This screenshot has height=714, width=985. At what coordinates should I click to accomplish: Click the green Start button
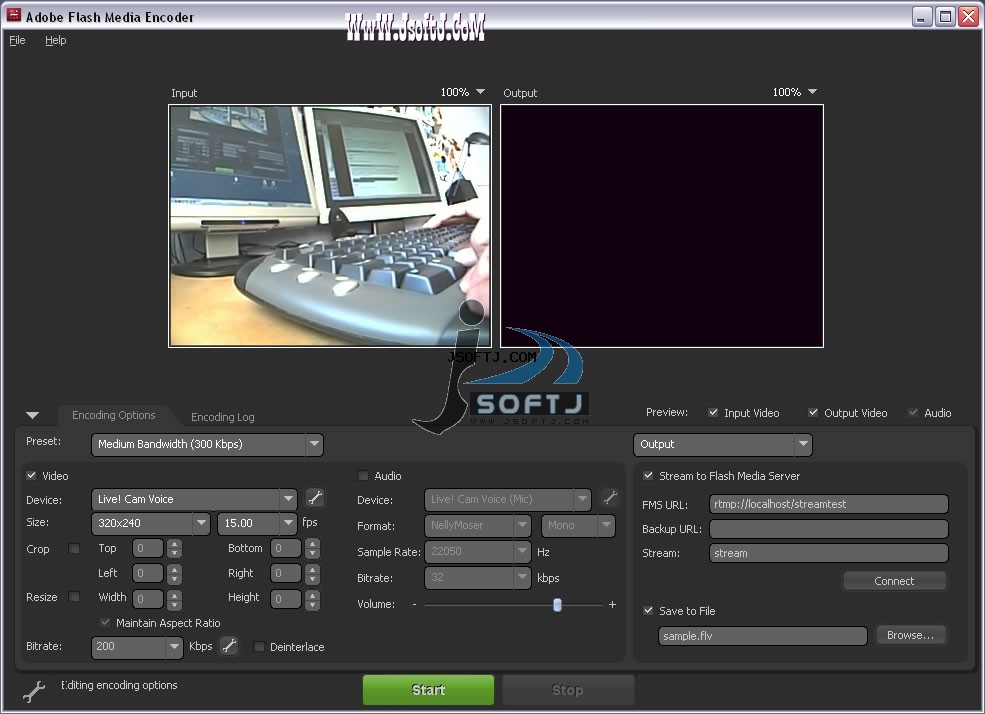(x=428, y=690)
